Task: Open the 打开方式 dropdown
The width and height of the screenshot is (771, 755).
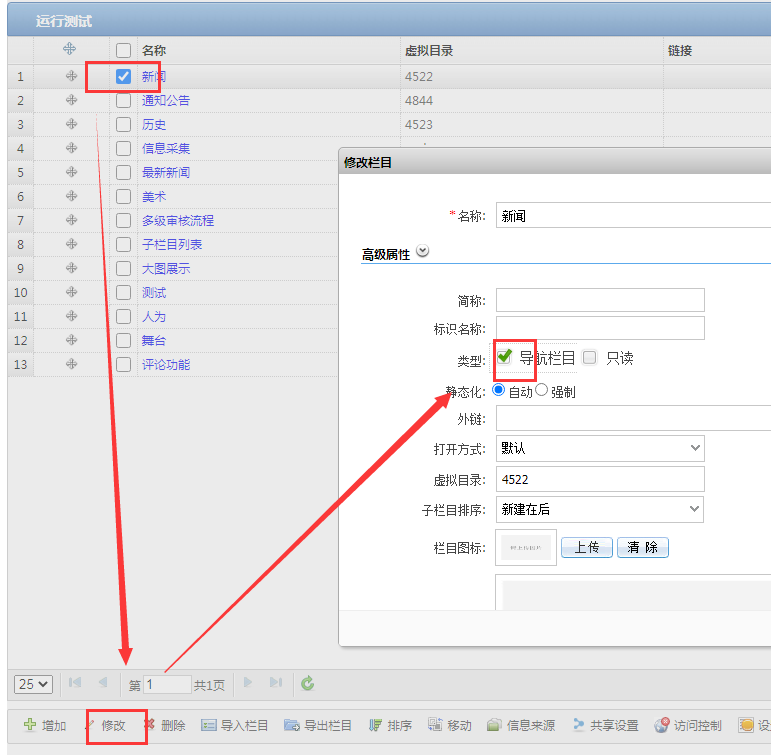Action: click(x=600, y=448)
